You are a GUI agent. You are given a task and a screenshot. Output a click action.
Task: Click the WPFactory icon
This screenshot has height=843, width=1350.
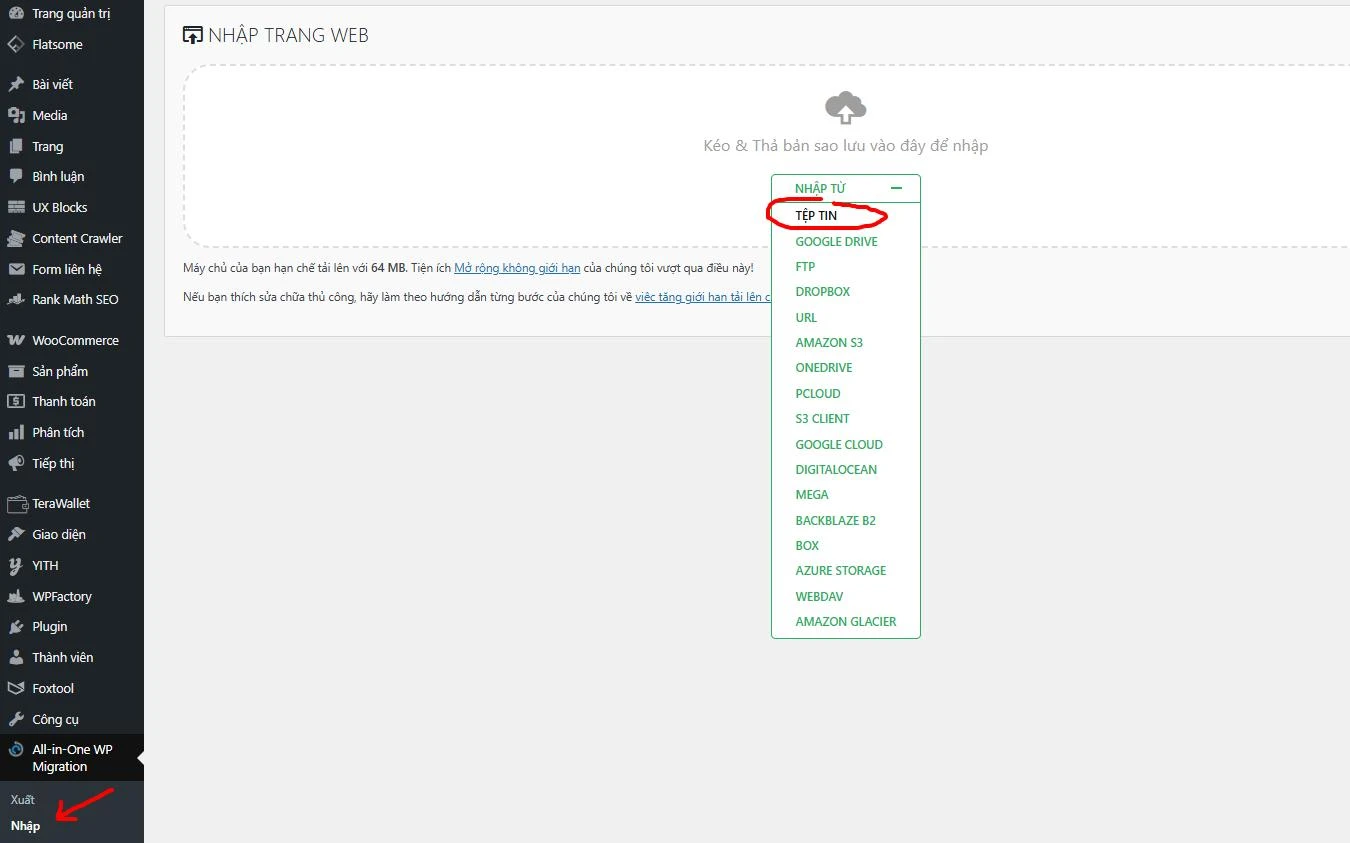point(15,596)
